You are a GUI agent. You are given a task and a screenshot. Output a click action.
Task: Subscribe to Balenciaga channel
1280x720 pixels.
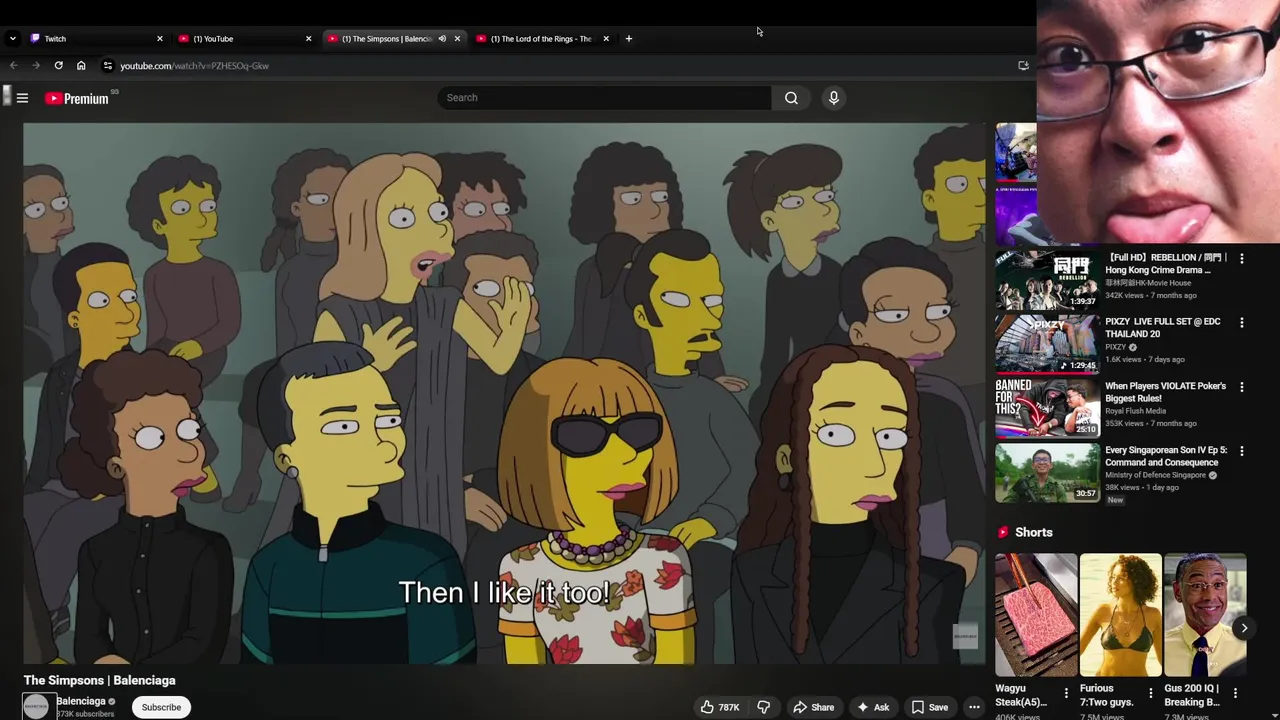[x=161, y=707]
